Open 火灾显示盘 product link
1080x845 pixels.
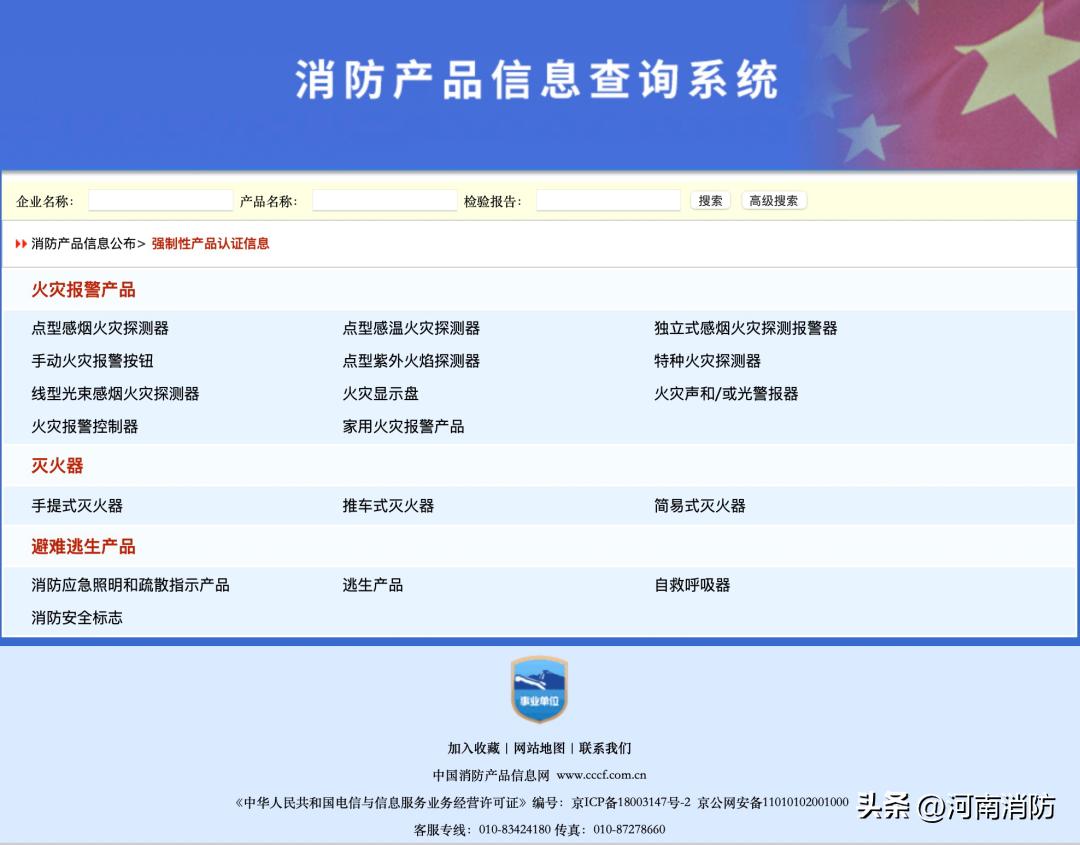click(378, 394)
